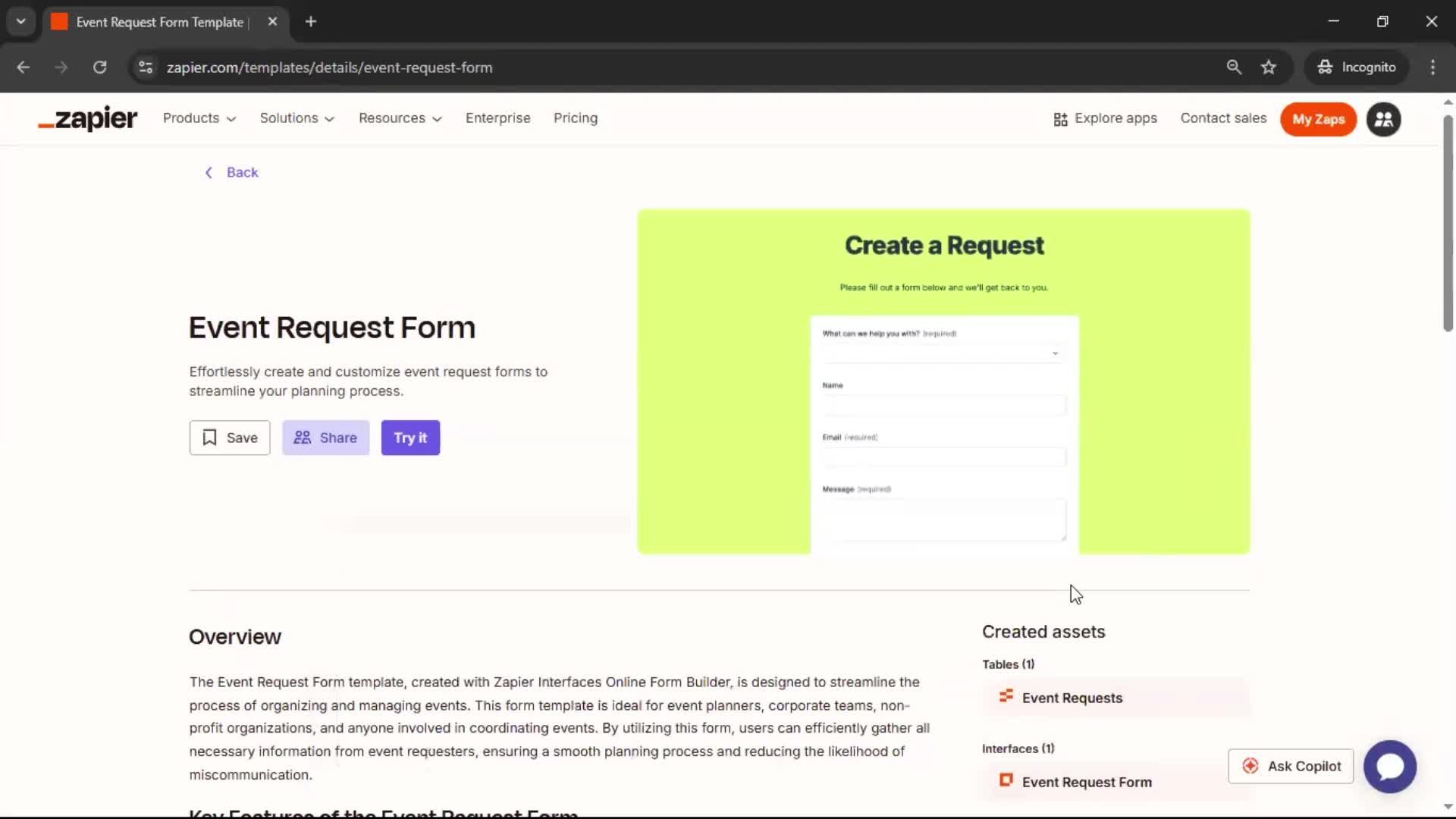
Task: Open the zoom magnifier icon in address bar
Action: (x=1234, y=67)
